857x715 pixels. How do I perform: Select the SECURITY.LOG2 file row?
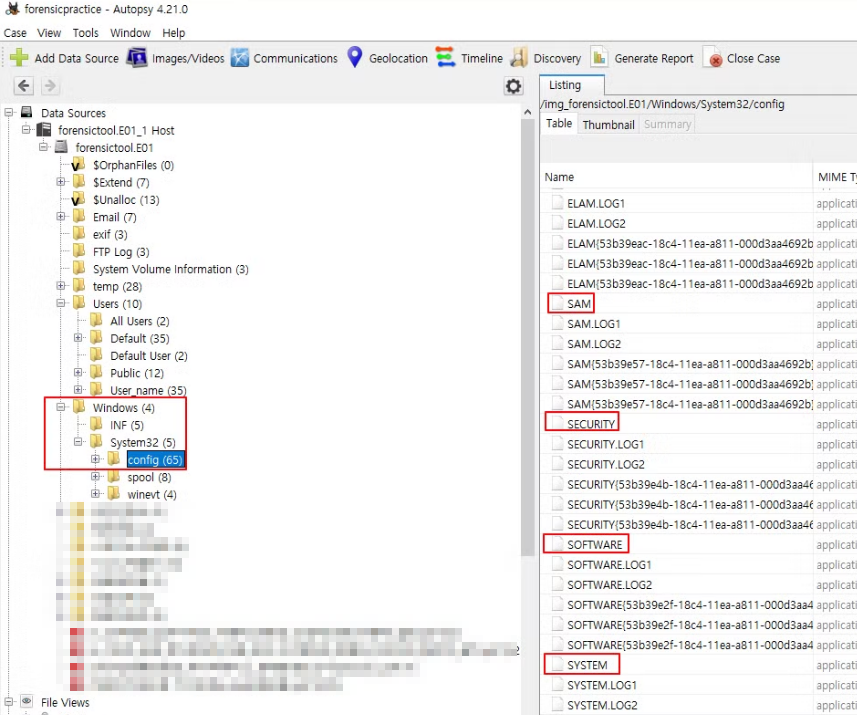700,465
